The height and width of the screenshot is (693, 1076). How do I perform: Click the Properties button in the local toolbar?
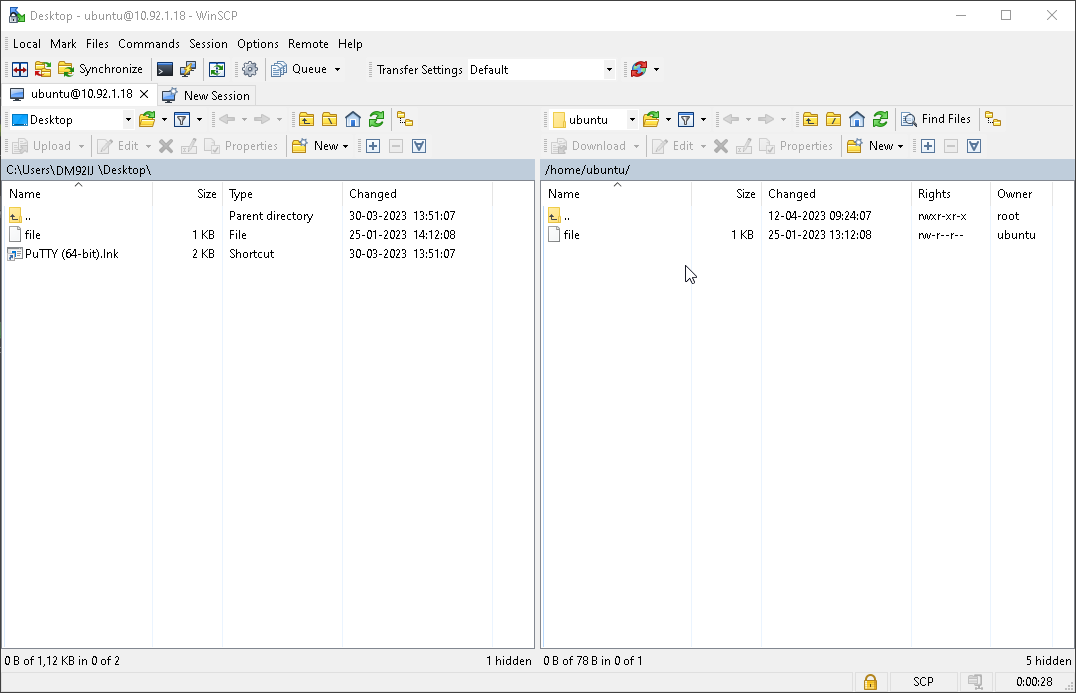[x=241, y=146]
